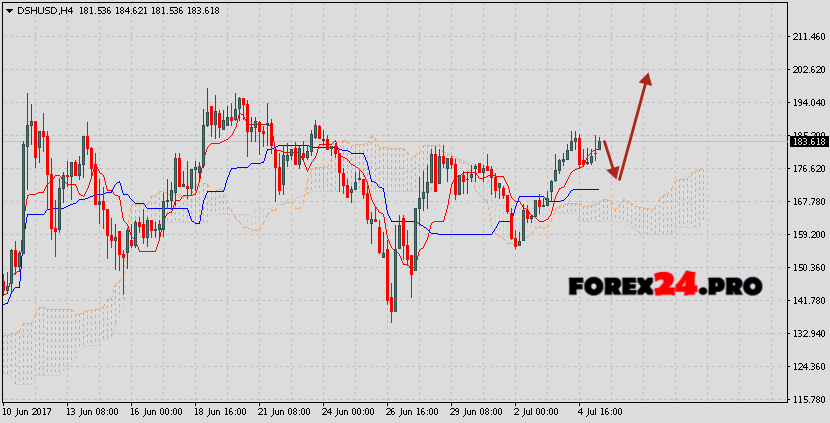The image size is (830, 423).
Task: Click the 150.360 price scale level
Action: (806, 268)
